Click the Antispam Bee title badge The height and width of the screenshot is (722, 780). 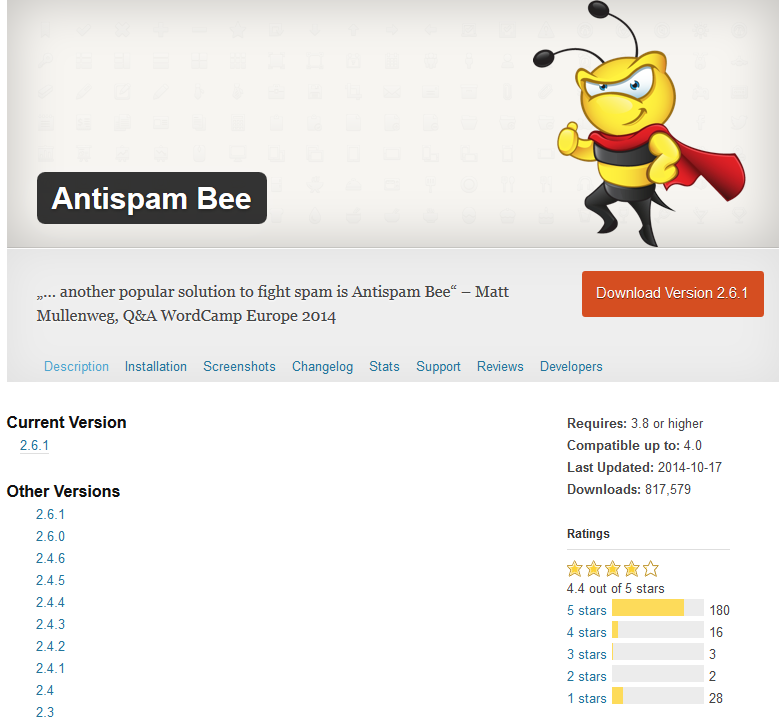click(152, 198)
